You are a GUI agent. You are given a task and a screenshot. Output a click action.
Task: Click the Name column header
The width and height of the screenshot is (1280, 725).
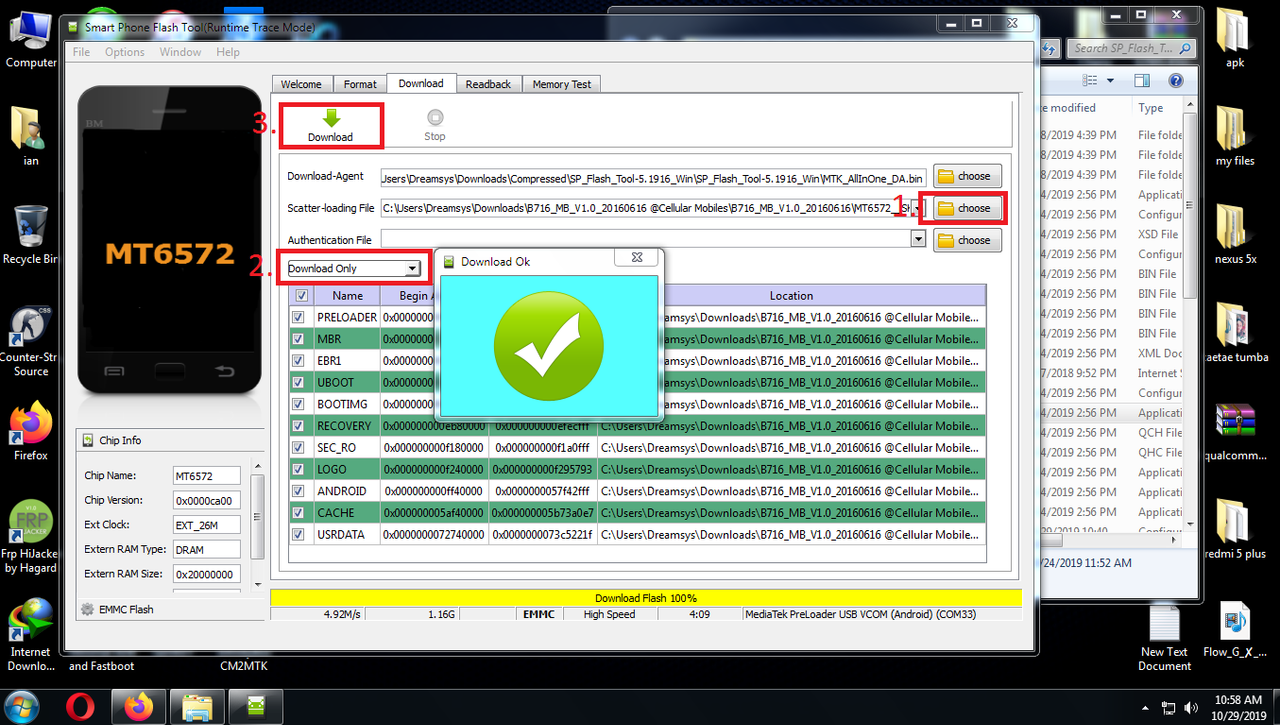[347, 296]
